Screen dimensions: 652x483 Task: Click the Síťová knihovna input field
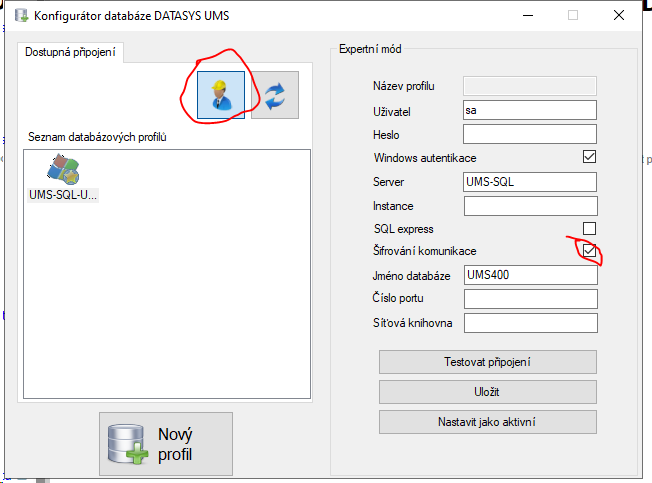click(530, 322)
